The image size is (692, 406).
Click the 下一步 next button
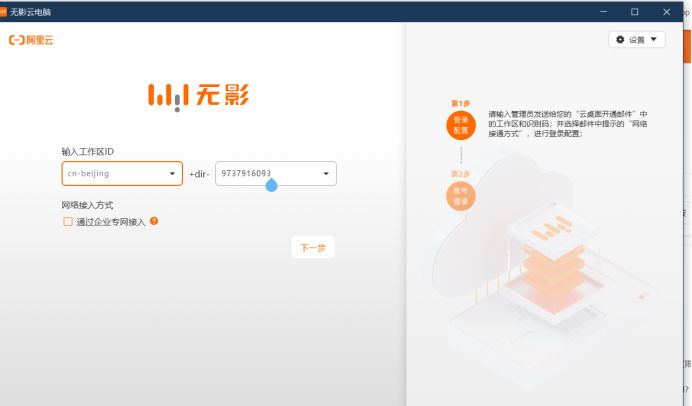click(x=313, y=248)
